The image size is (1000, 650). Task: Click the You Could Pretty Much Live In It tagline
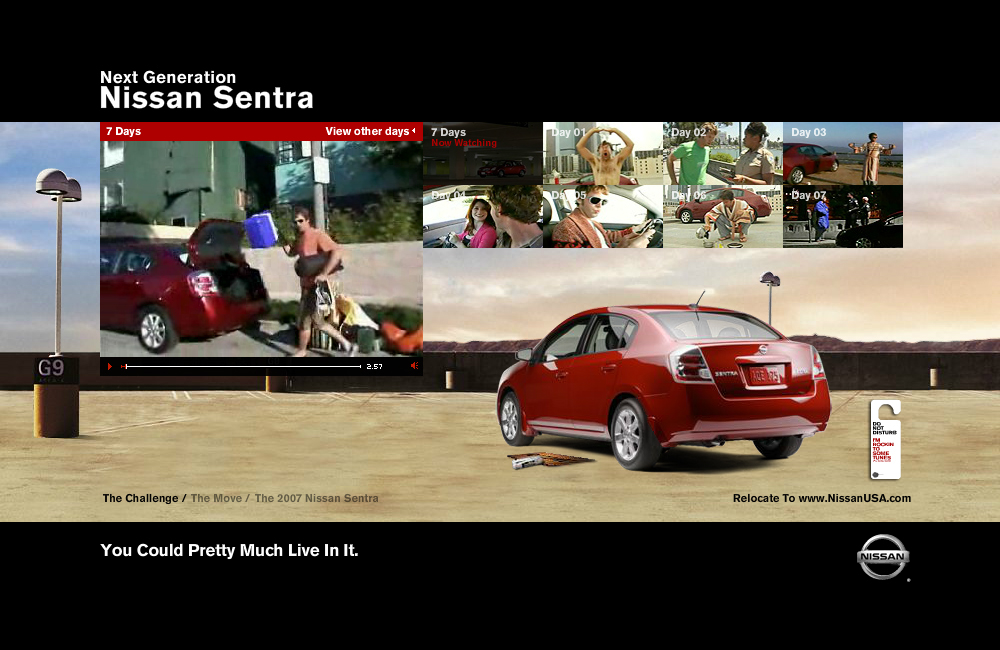230,550
